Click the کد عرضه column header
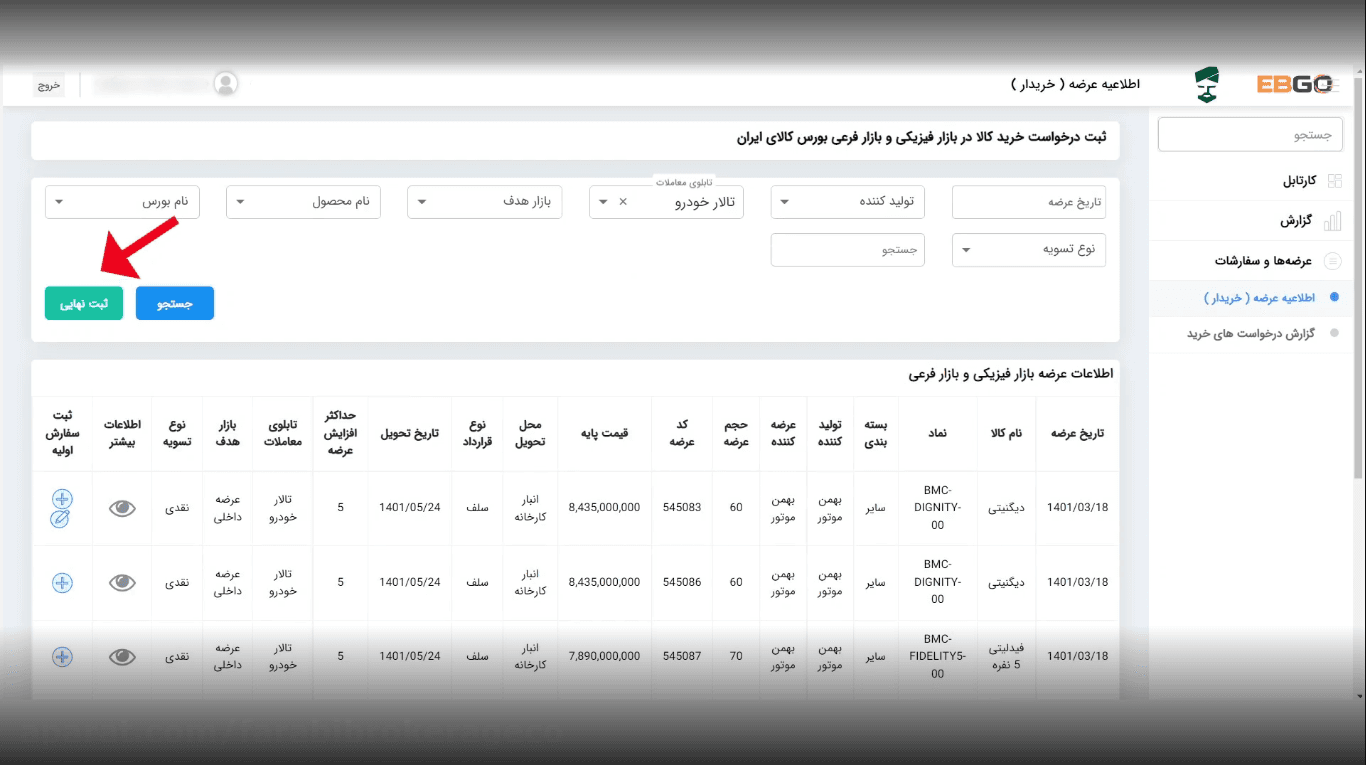The height and width of the screenshot is (765, 1366). pyautogui.click(x=682, y=434)
